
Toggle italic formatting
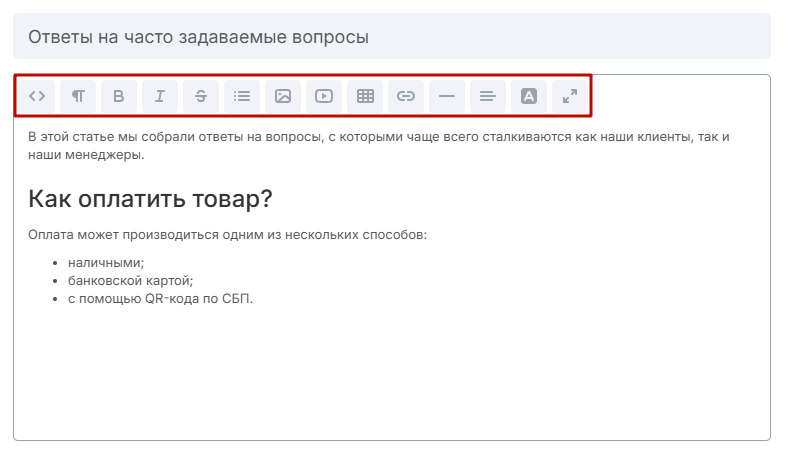[x=160, y=96]
